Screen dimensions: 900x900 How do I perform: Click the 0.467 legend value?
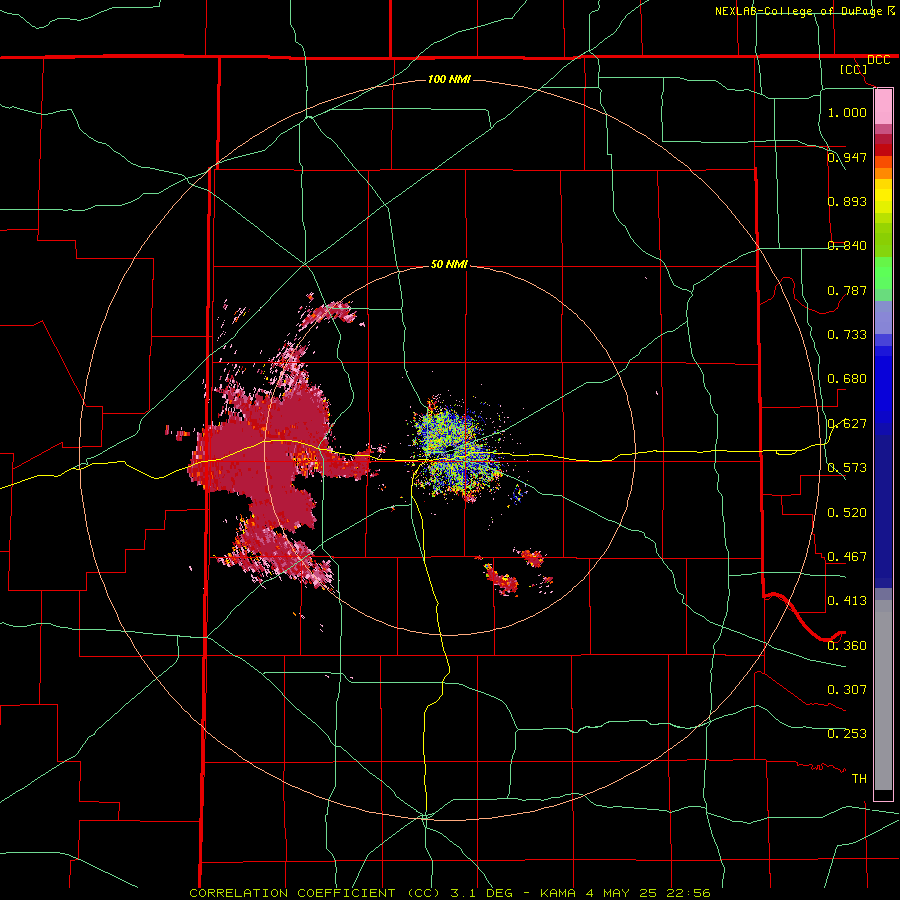847,557
